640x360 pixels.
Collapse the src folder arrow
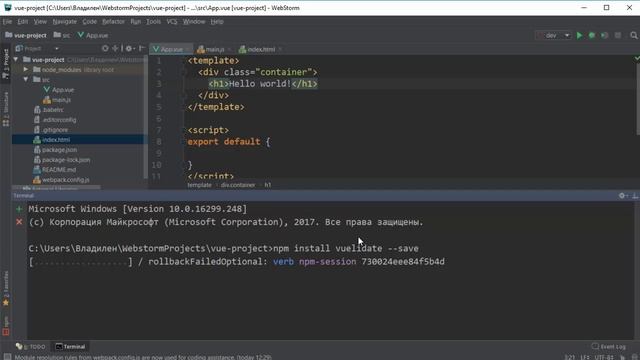[x=26, y=79]
